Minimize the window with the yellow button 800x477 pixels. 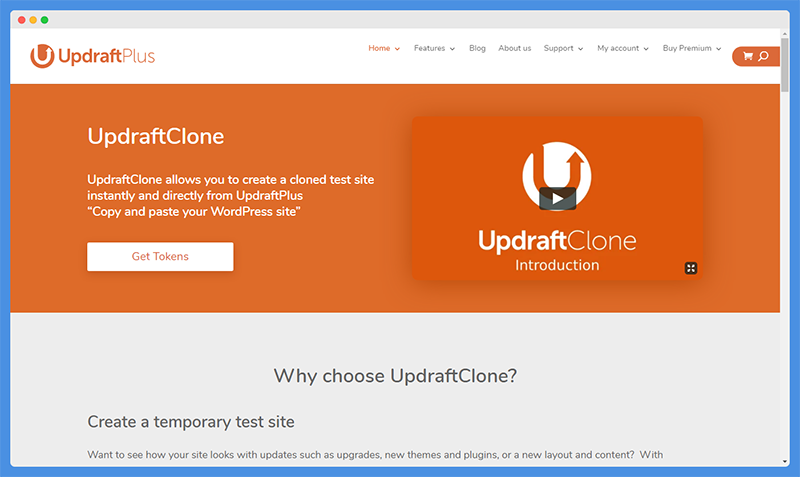(33, 20)
